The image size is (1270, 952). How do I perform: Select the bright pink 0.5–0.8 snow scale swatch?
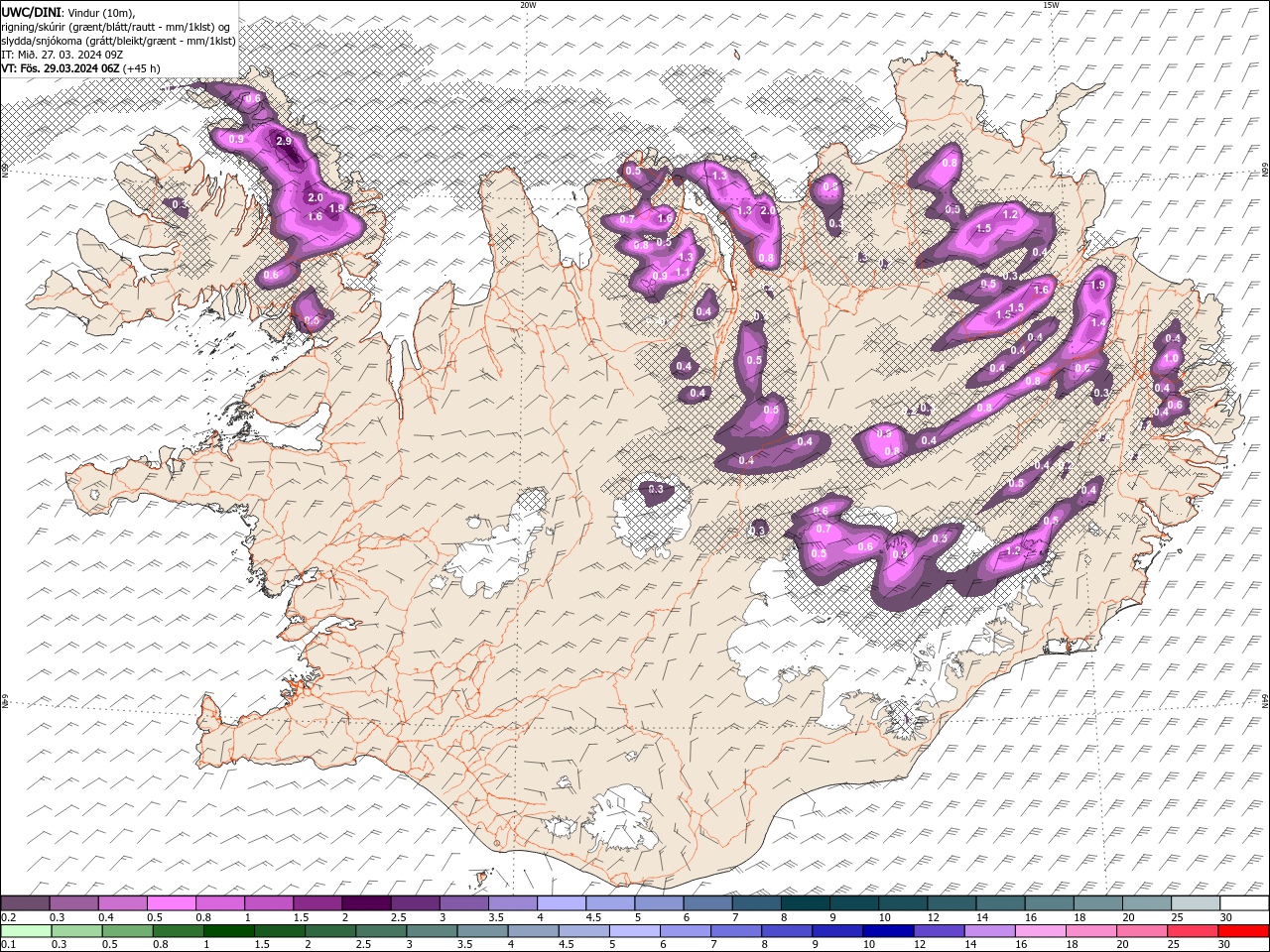point(171,903)
